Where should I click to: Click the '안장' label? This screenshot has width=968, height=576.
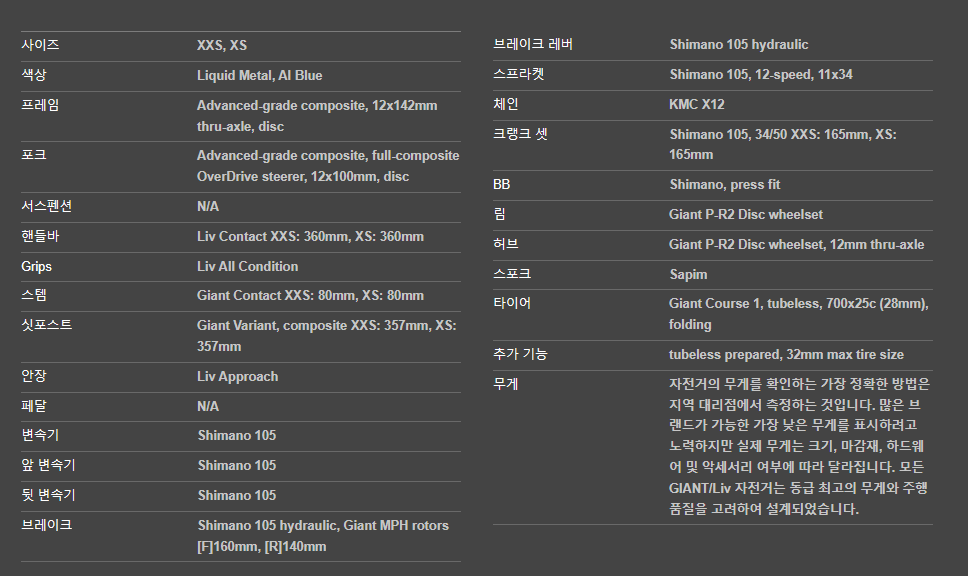pos(34,376)
